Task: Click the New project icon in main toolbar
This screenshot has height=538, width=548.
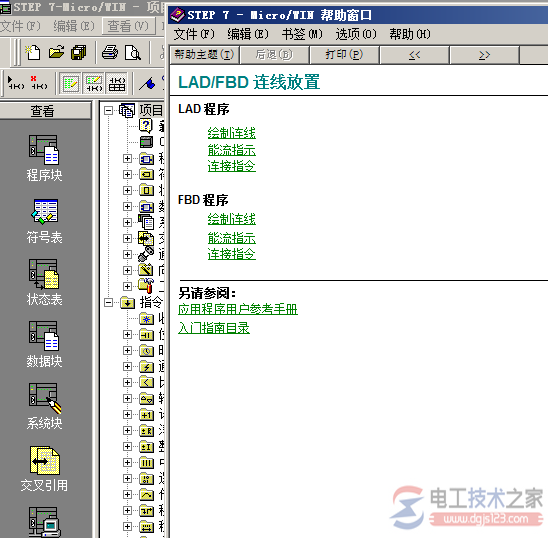Action: pos(33,52)
